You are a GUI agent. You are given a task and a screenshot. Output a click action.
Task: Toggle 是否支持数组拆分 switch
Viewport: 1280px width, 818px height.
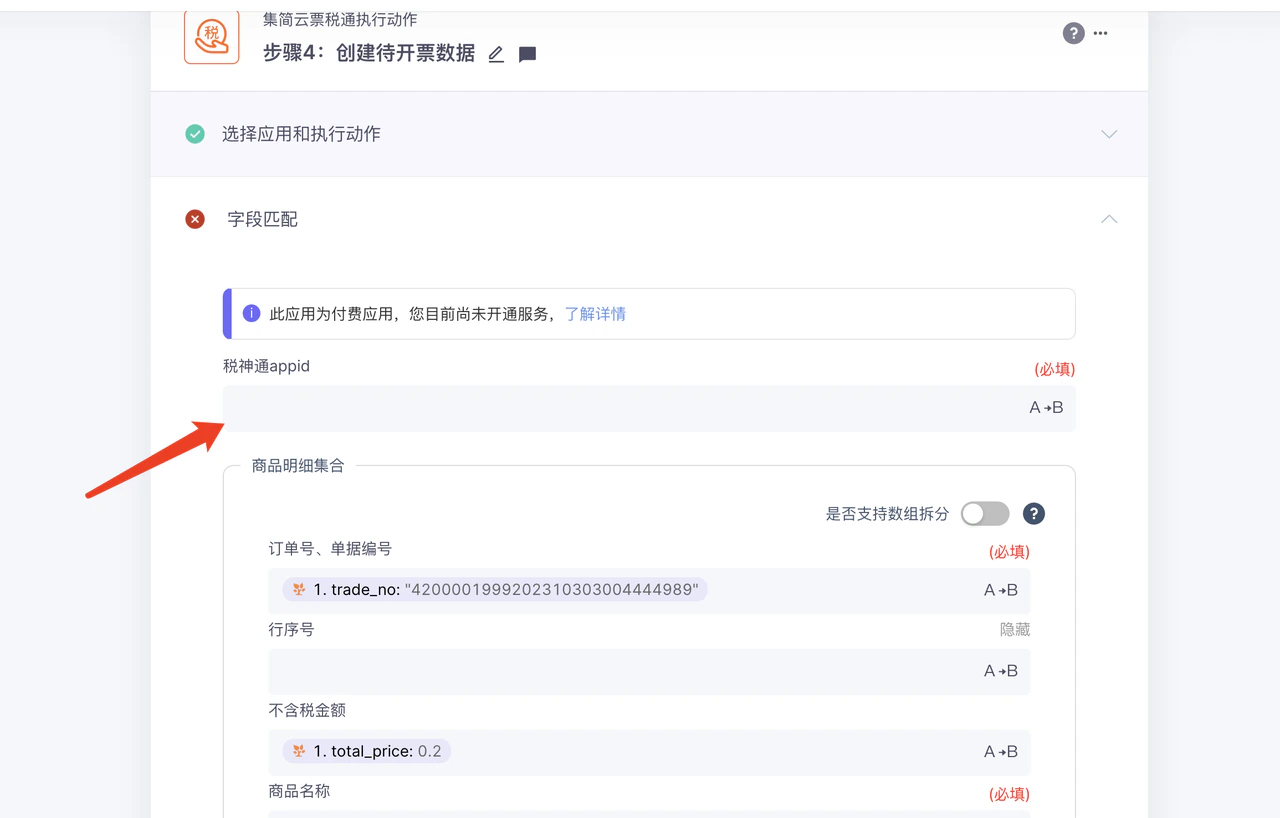pos(985,514)
